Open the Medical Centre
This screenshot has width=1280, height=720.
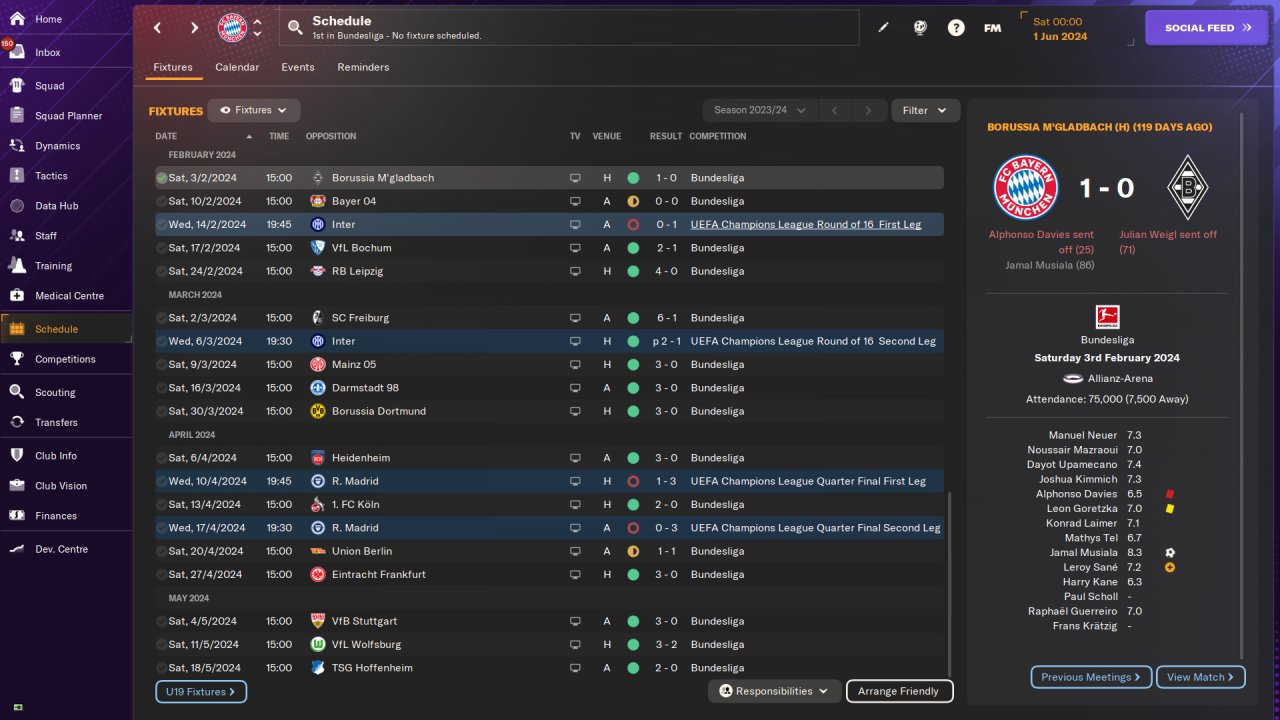(66, 296)
